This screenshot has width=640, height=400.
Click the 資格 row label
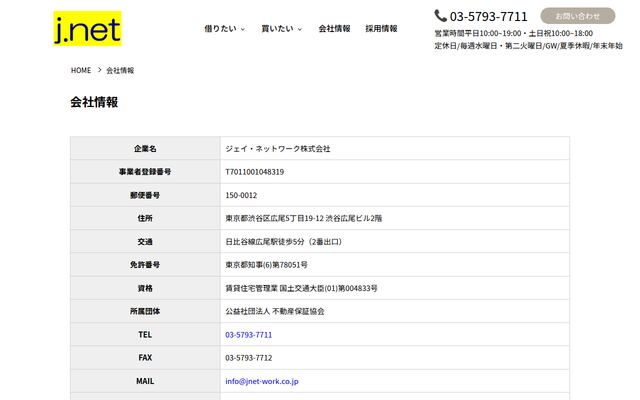coord(145,288)
